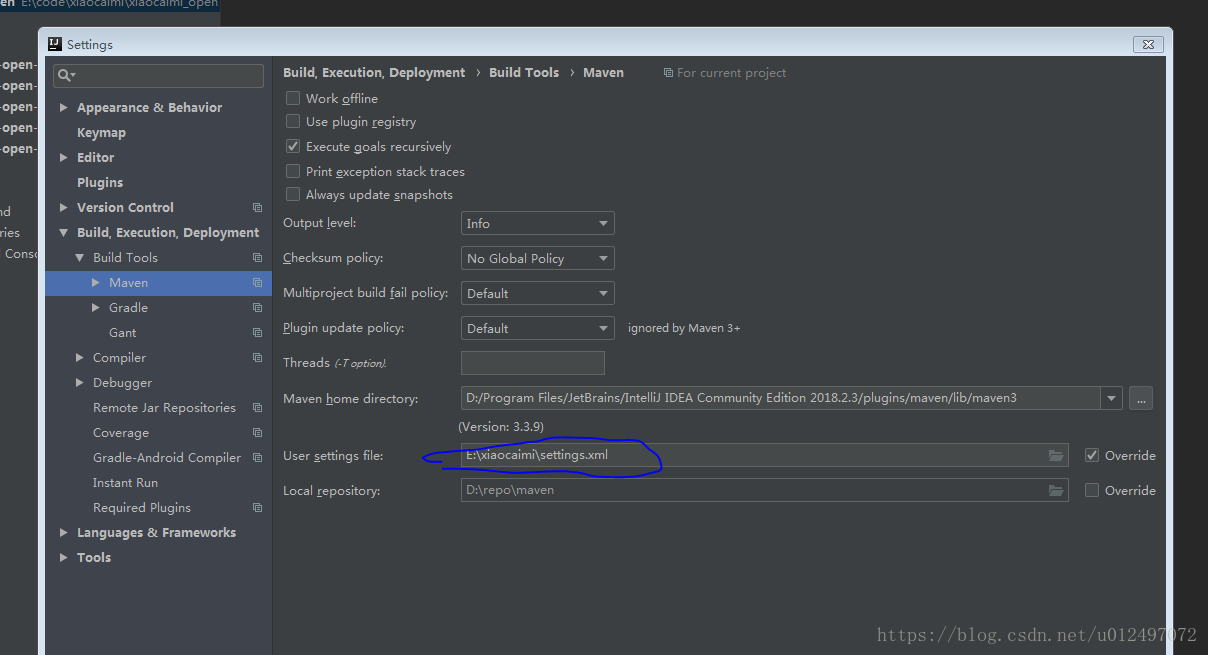
Task: Select Gant under Build Tools
Action: [x=122, y=333]
